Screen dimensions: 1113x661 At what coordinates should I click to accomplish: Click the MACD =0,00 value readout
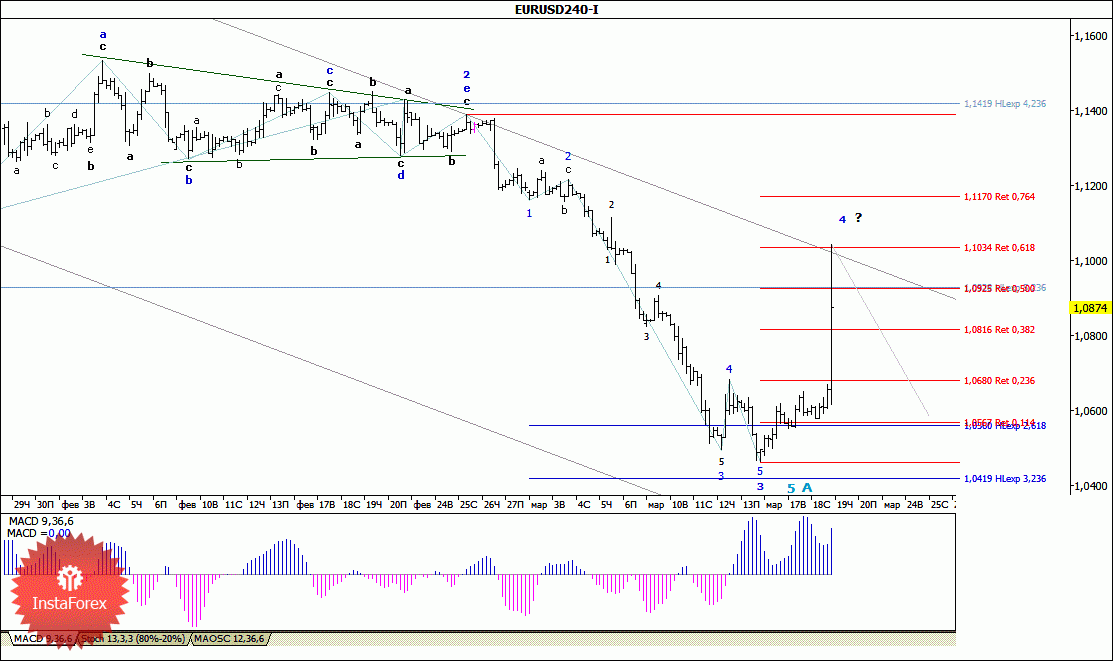click(40, 534)
